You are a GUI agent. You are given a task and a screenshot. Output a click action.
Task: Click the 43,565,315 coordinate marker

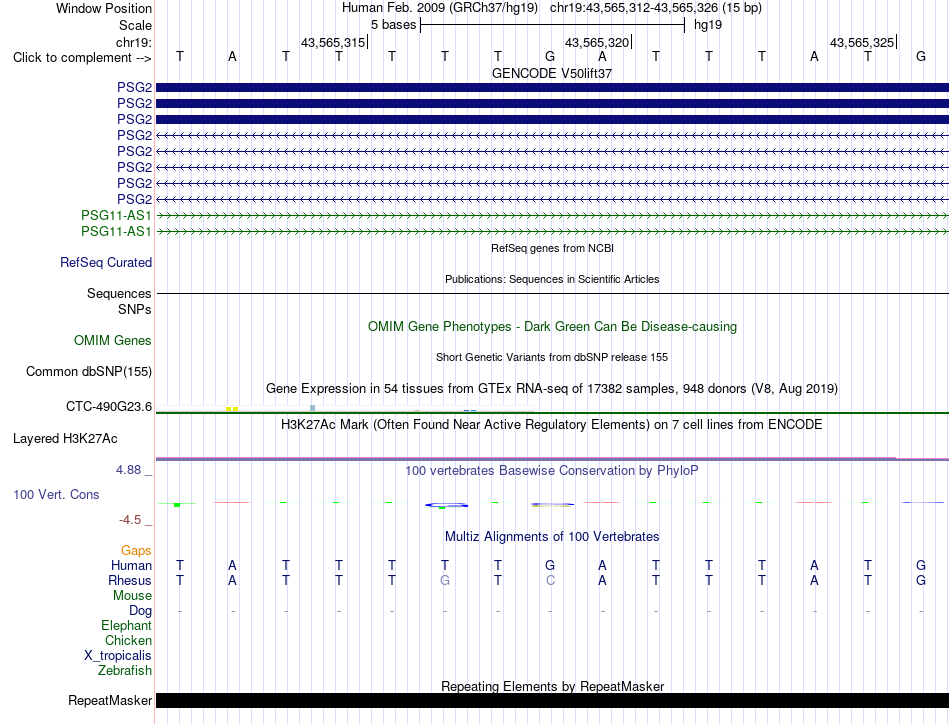point(333,42)
